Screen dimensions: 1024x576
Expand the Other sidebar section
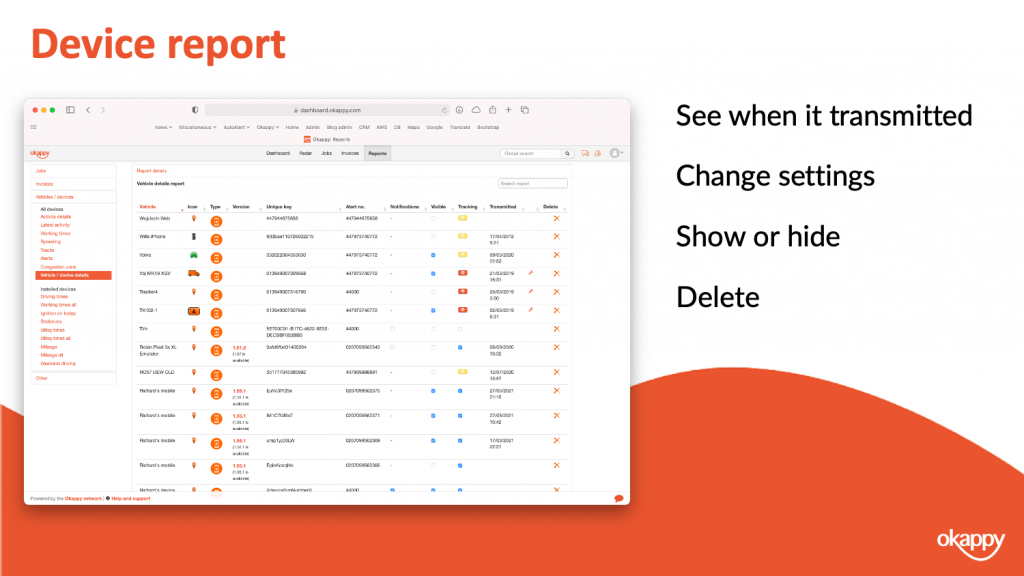(x=73, y=378)
